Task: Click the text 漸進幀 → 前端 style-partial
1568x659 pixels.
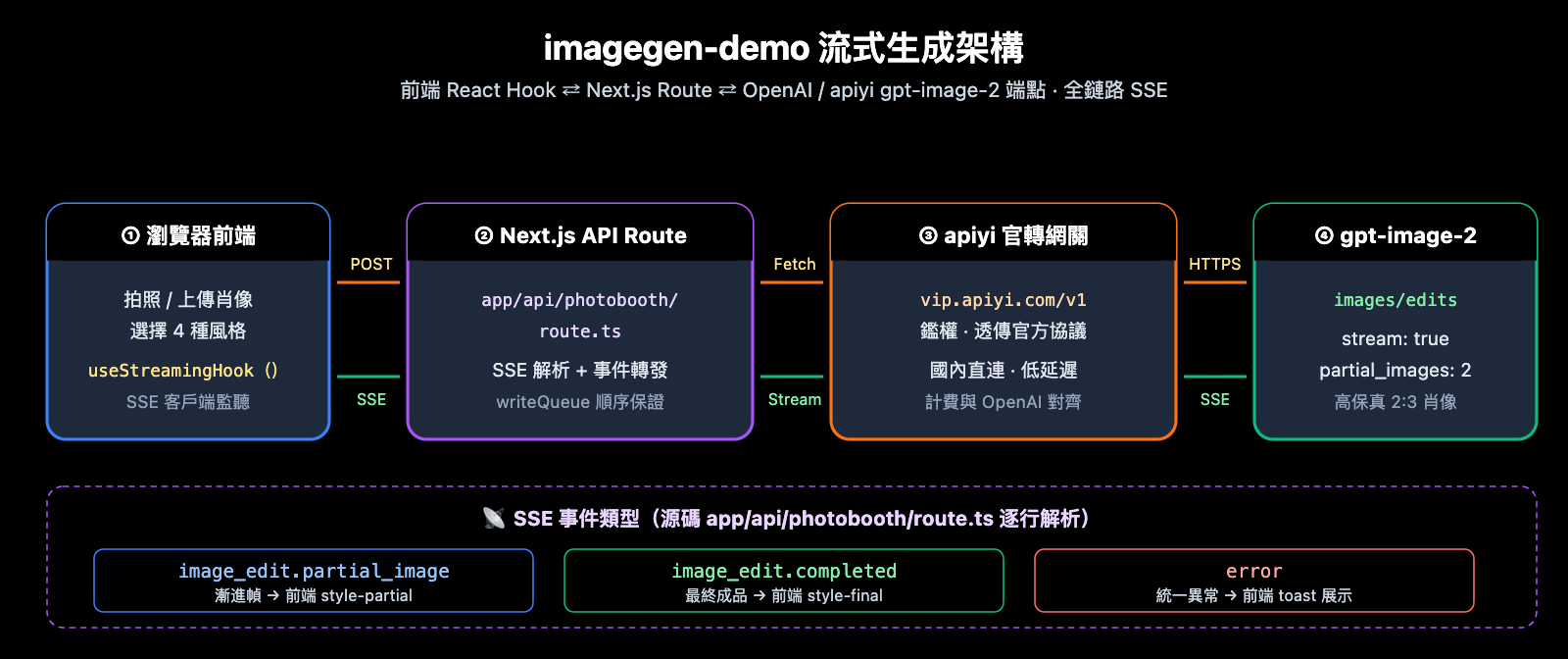Action: [x=314, y=595]
